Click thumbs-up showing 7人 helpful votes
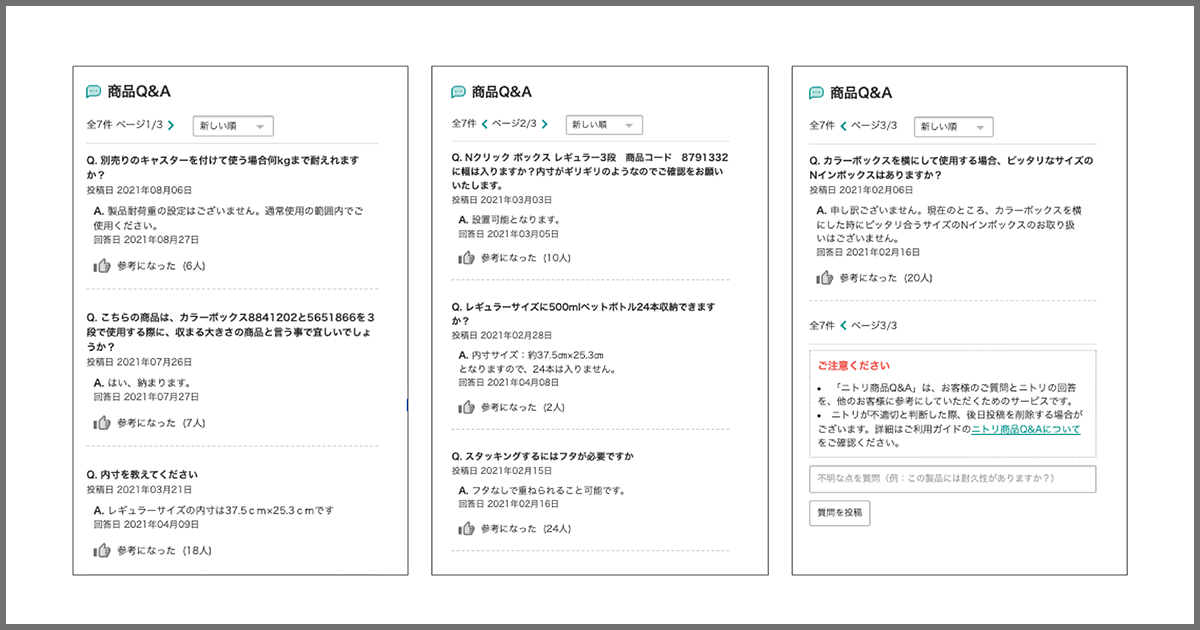The width and height of the screenshot is (1200, 630). pos(102,423)
